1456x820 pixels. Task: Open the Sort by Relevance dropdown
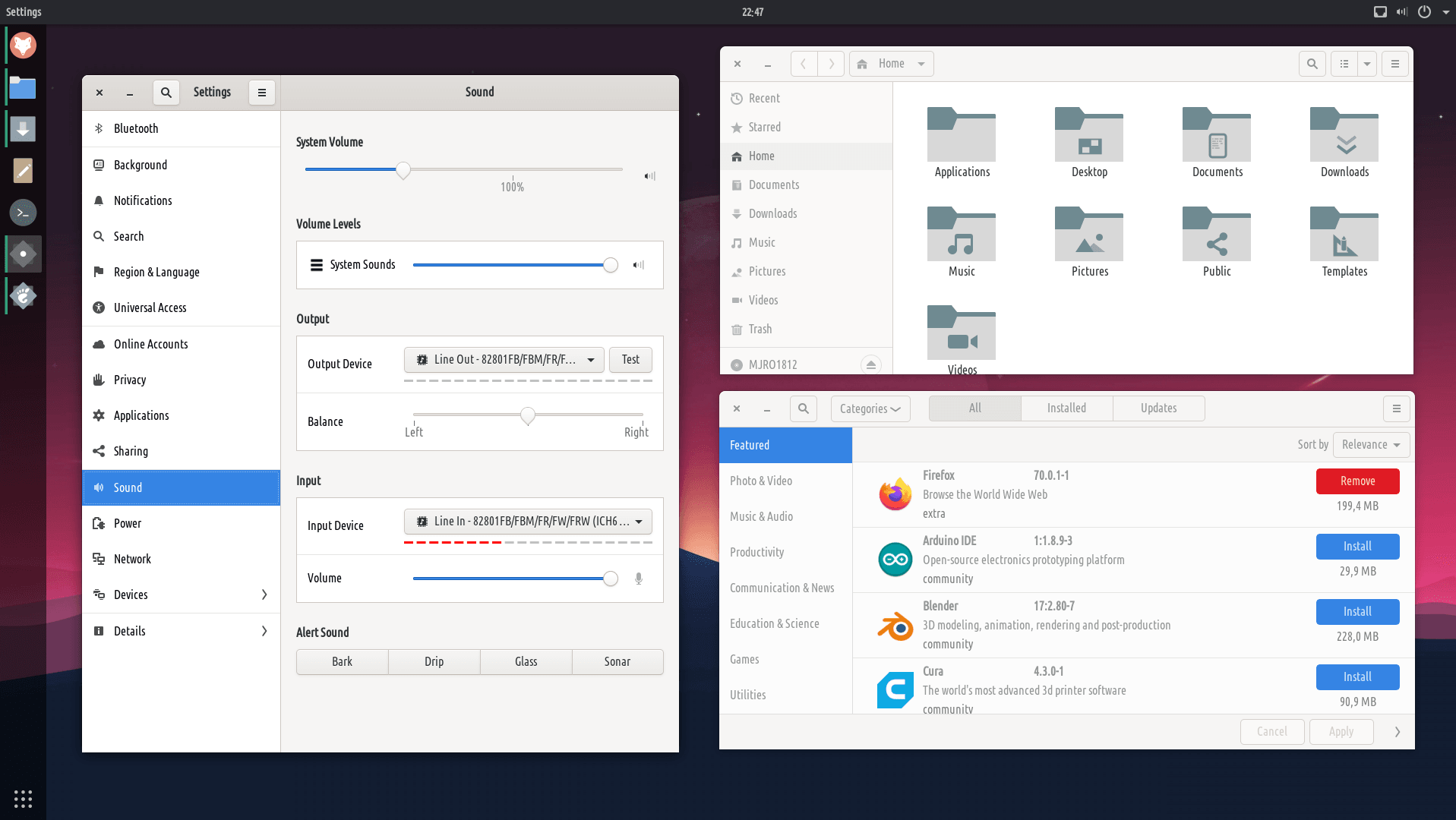[1370, 445]
